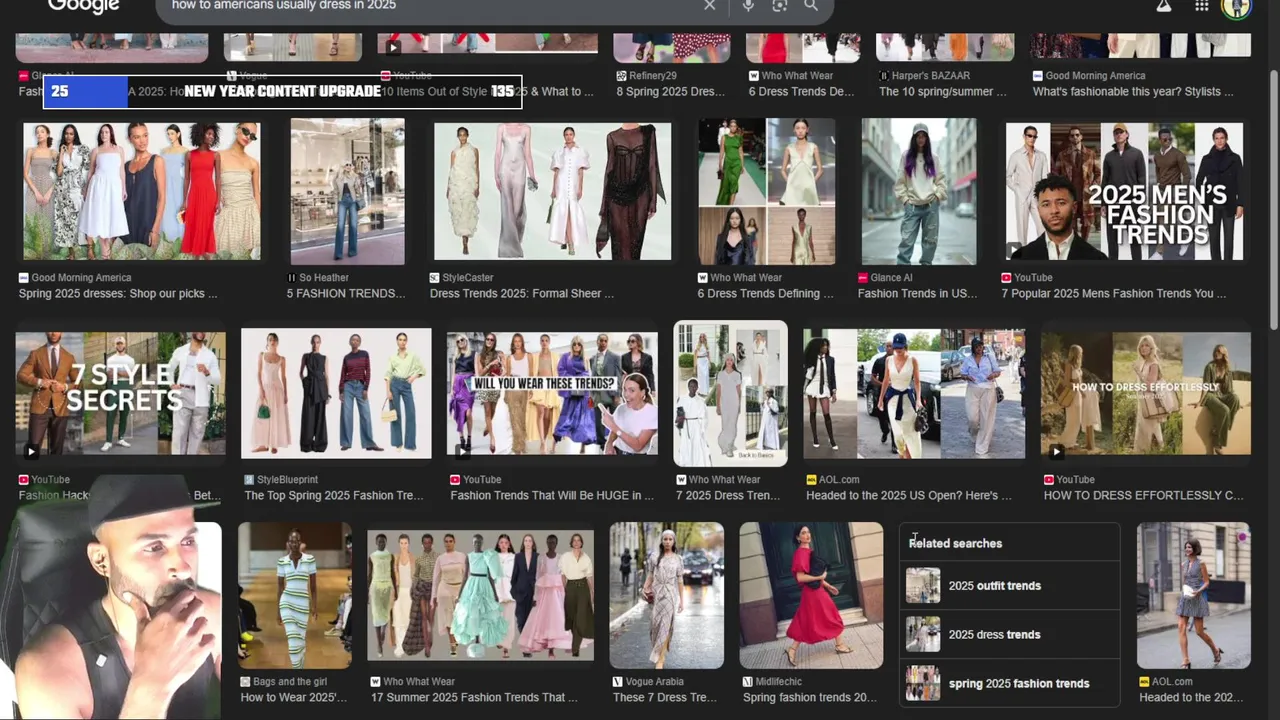Screen dimensions: 1280x720
Task: Open the 6 Dress Trends Defining collage thumbnail
Action: point(767,191)
